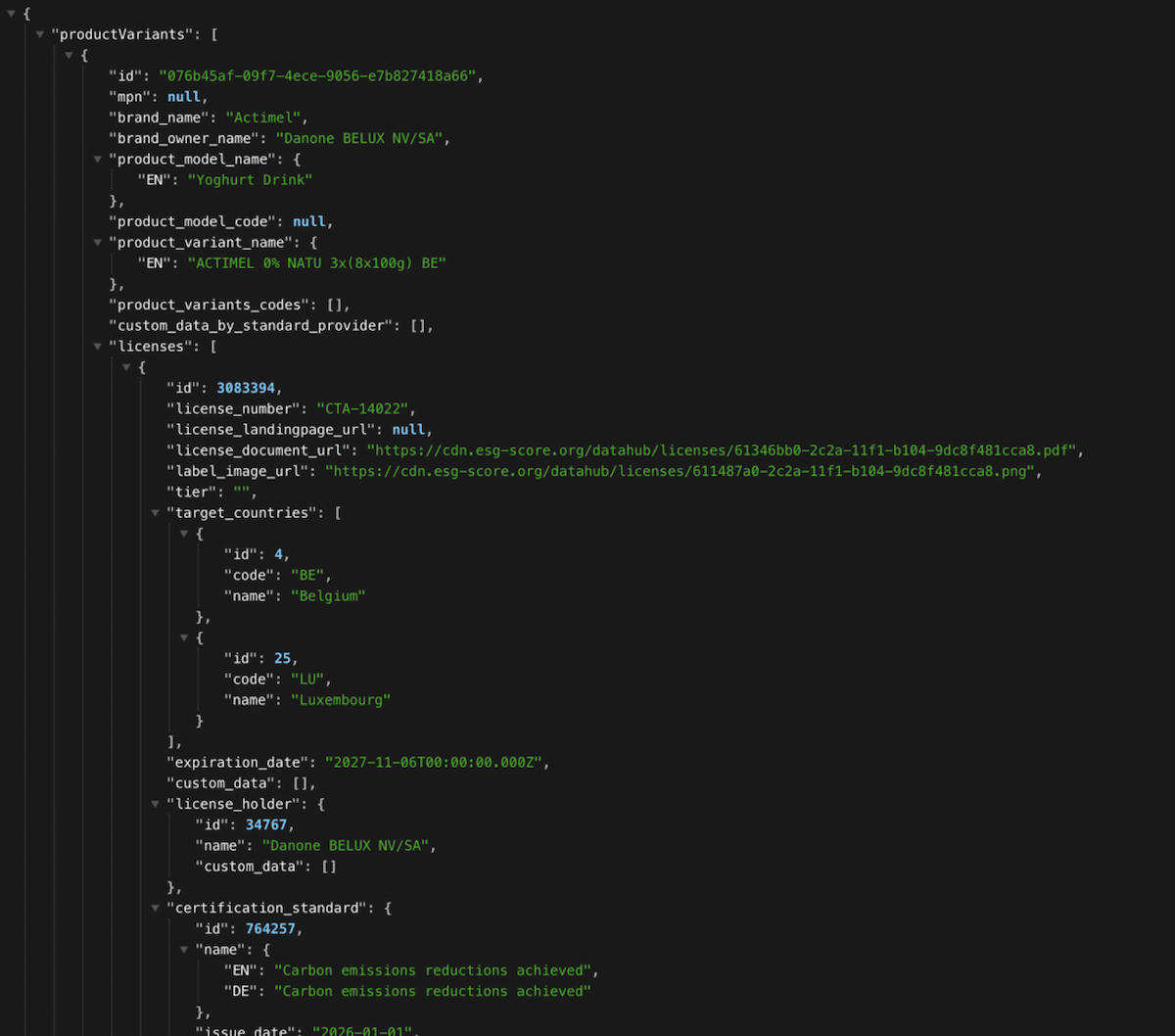
Task: Collapse the product_model_name object
Action: pos(98,160)
